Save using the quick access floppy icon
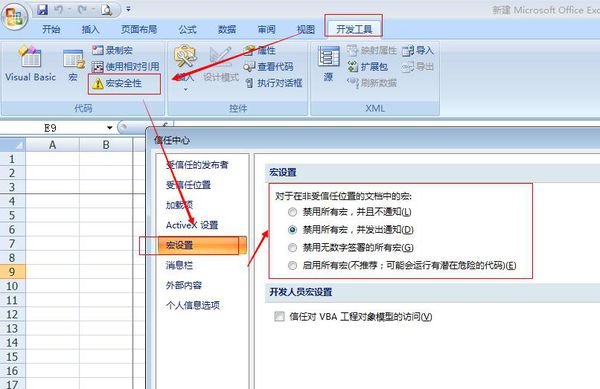600x389 pixels. pyautogui.click(x=43, y=10)
